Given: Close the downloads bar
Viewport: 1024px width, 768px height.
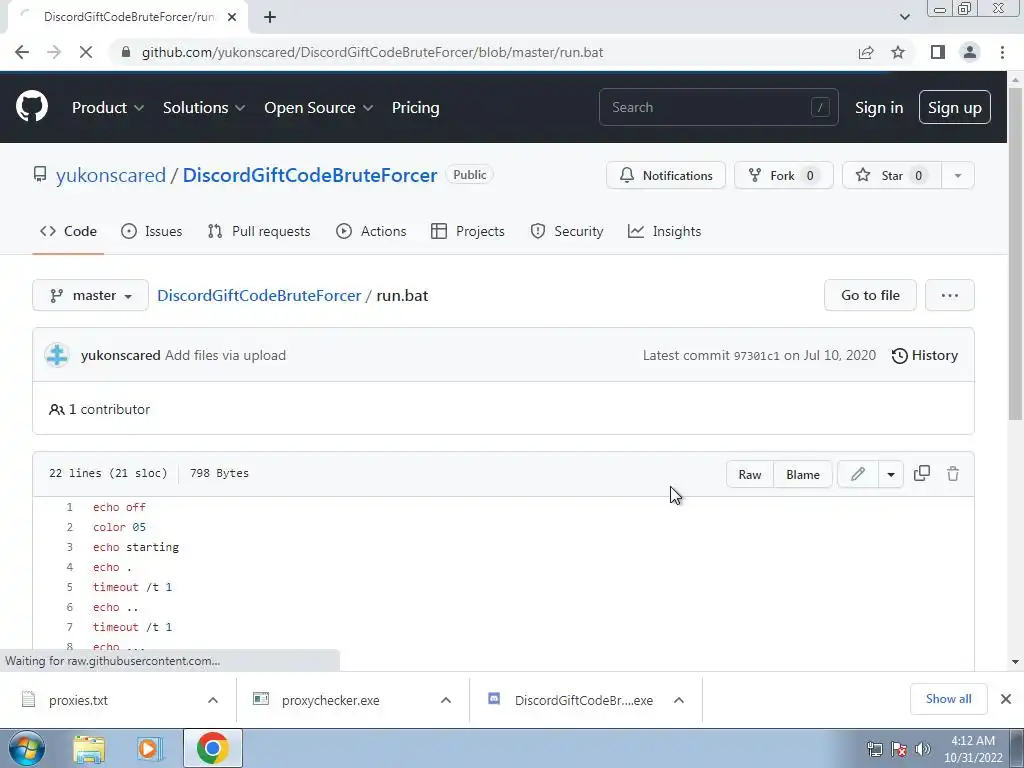Looking at the screenshot, I should pyautogui.click(x=1006, y=699).
